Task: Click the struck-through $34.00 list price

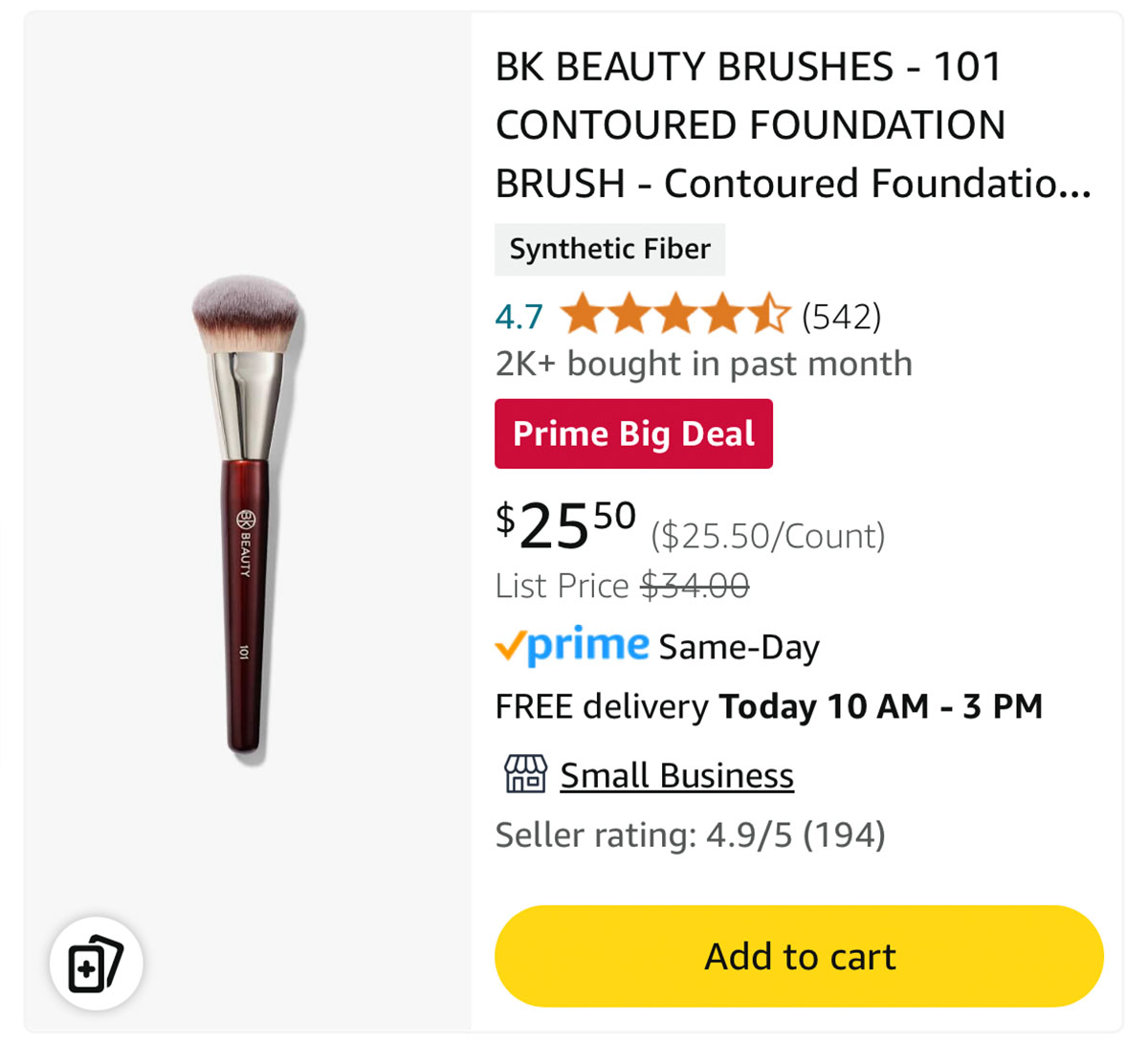Action: click(695, 585)
